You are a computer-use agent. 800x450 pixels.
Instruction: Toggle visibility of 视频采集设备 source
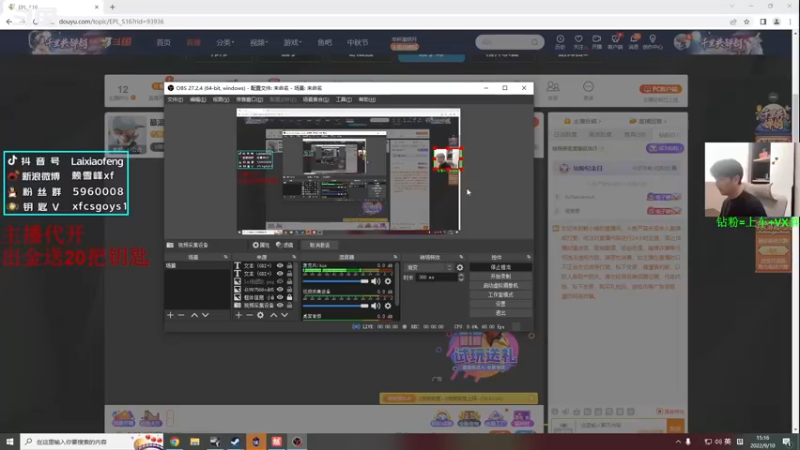280,305
